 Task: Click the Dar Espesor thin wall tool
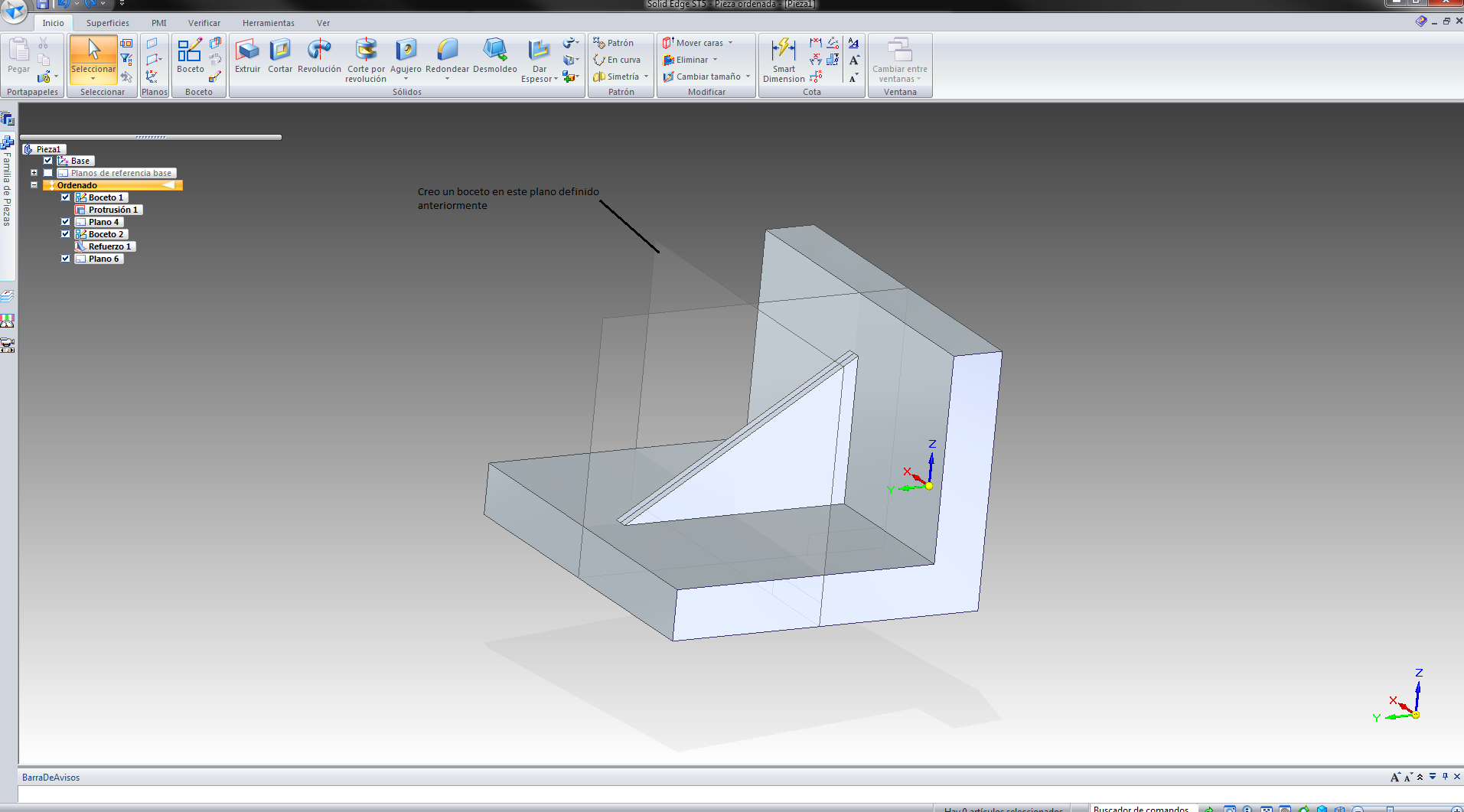540,60
